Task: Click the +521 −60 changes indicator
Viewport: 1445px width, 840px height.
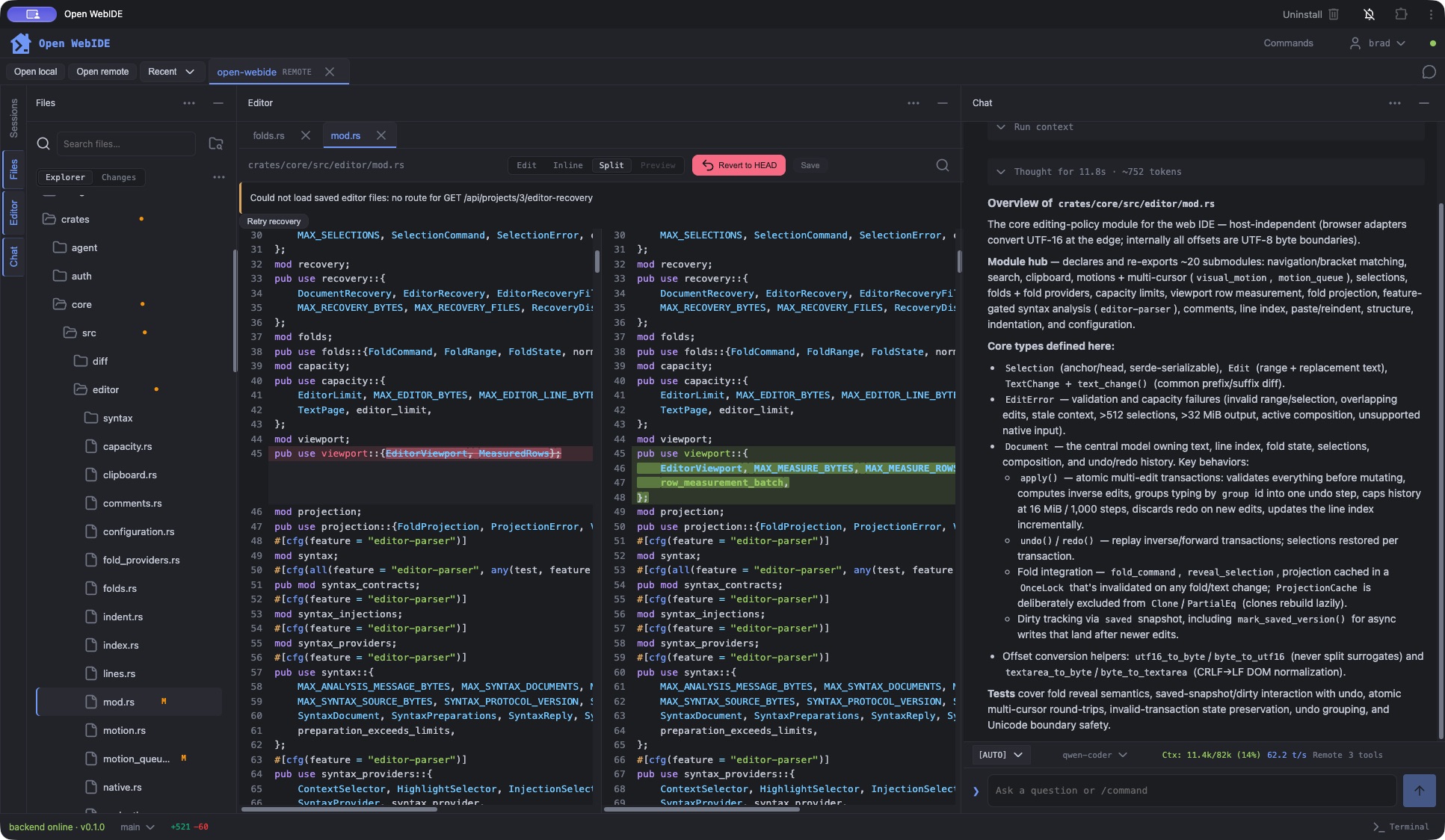Action: coord(189,827)
